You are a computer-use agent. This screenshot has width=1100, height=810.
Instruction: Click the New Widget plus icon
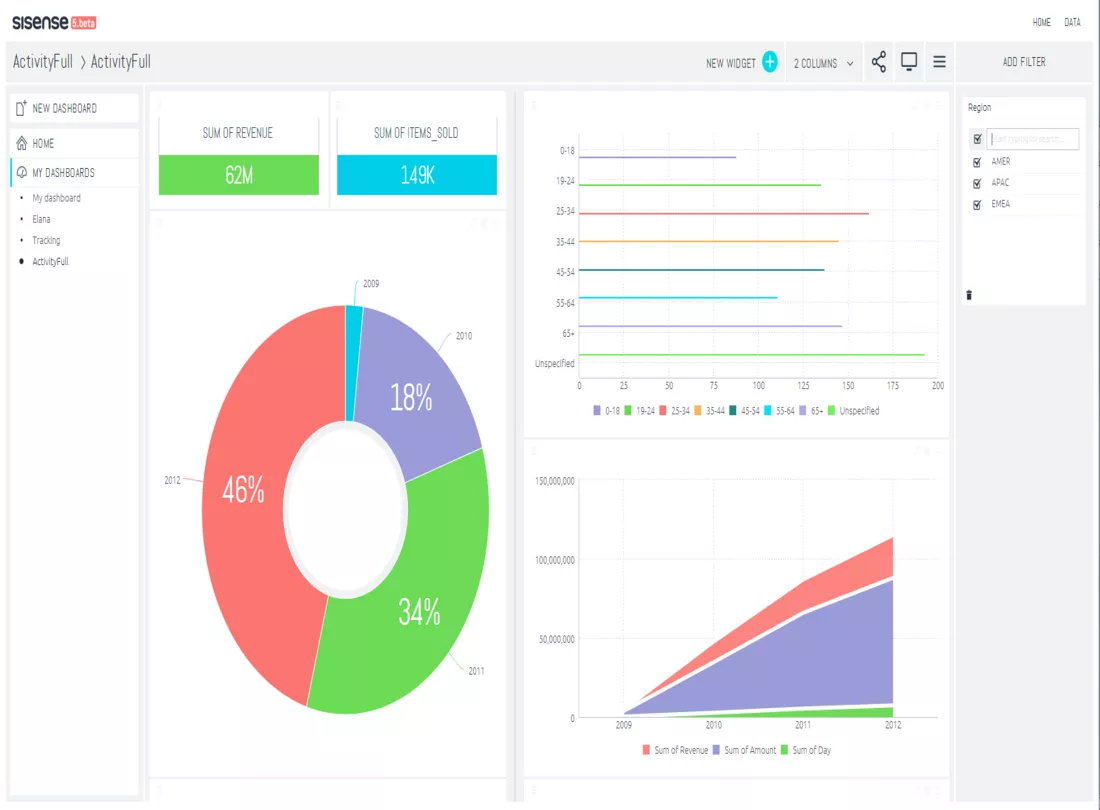(770, 62)
